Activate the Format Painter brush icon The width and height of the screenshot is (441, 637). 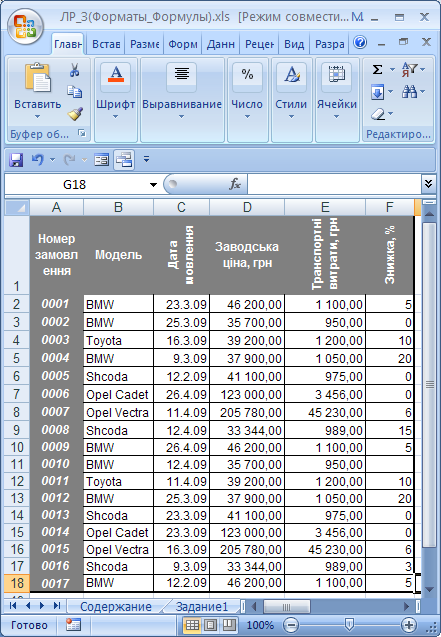(75, 113)
